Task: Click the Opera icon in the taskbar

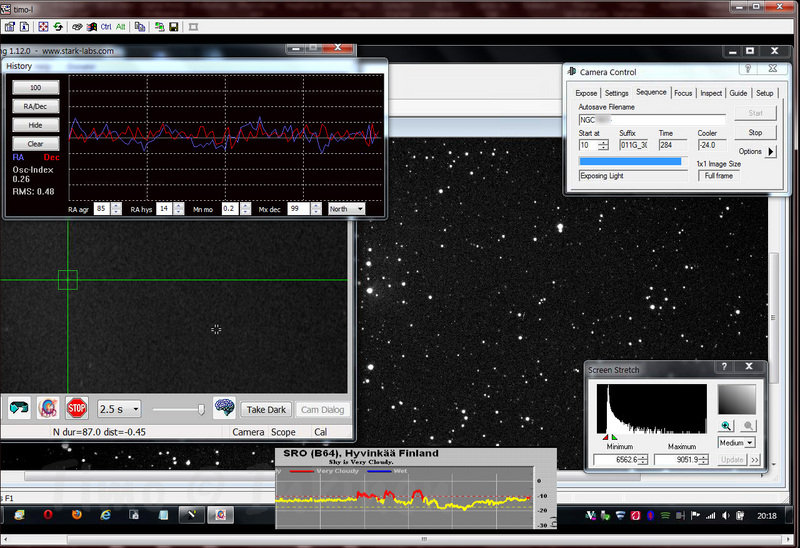Action: [x=47, y=515]
